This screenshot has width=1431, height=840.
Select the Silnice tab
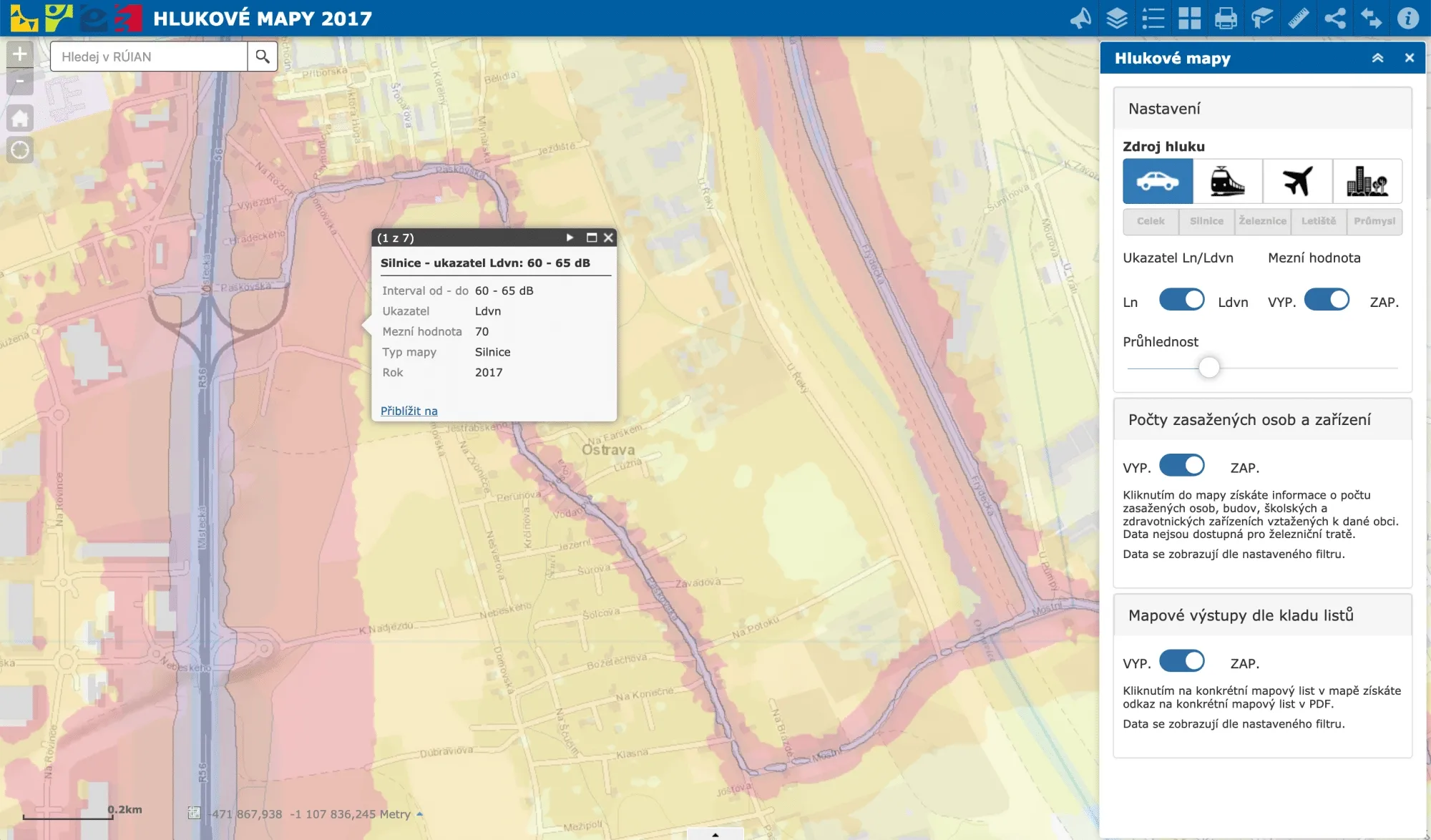[1206, 221]
